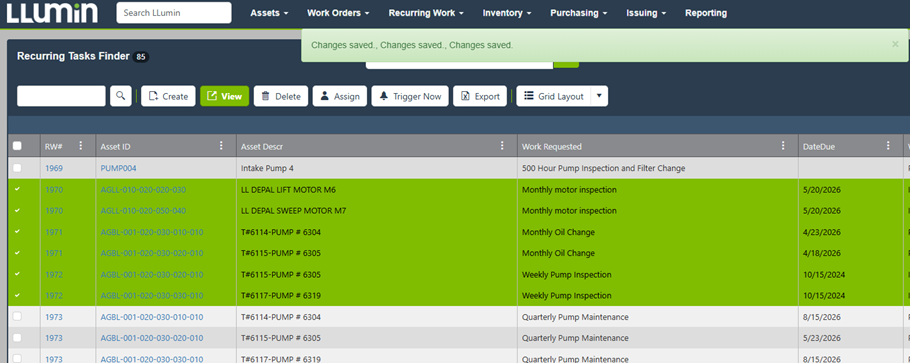Check Quarterly Pump Maintenance dated 5/23/2026 row
Viewport: 910px width, 363px height.
(x=17, y=337)
